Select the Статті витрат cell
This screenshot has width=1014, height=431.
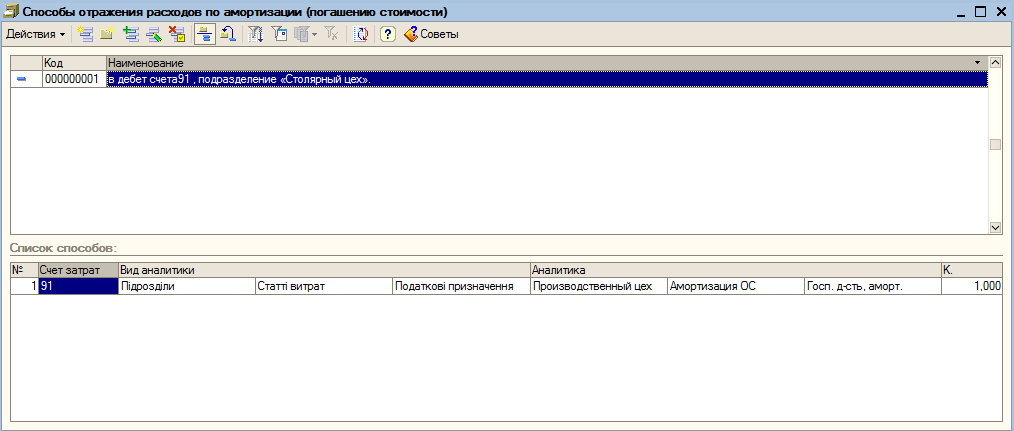pos(324,286)
